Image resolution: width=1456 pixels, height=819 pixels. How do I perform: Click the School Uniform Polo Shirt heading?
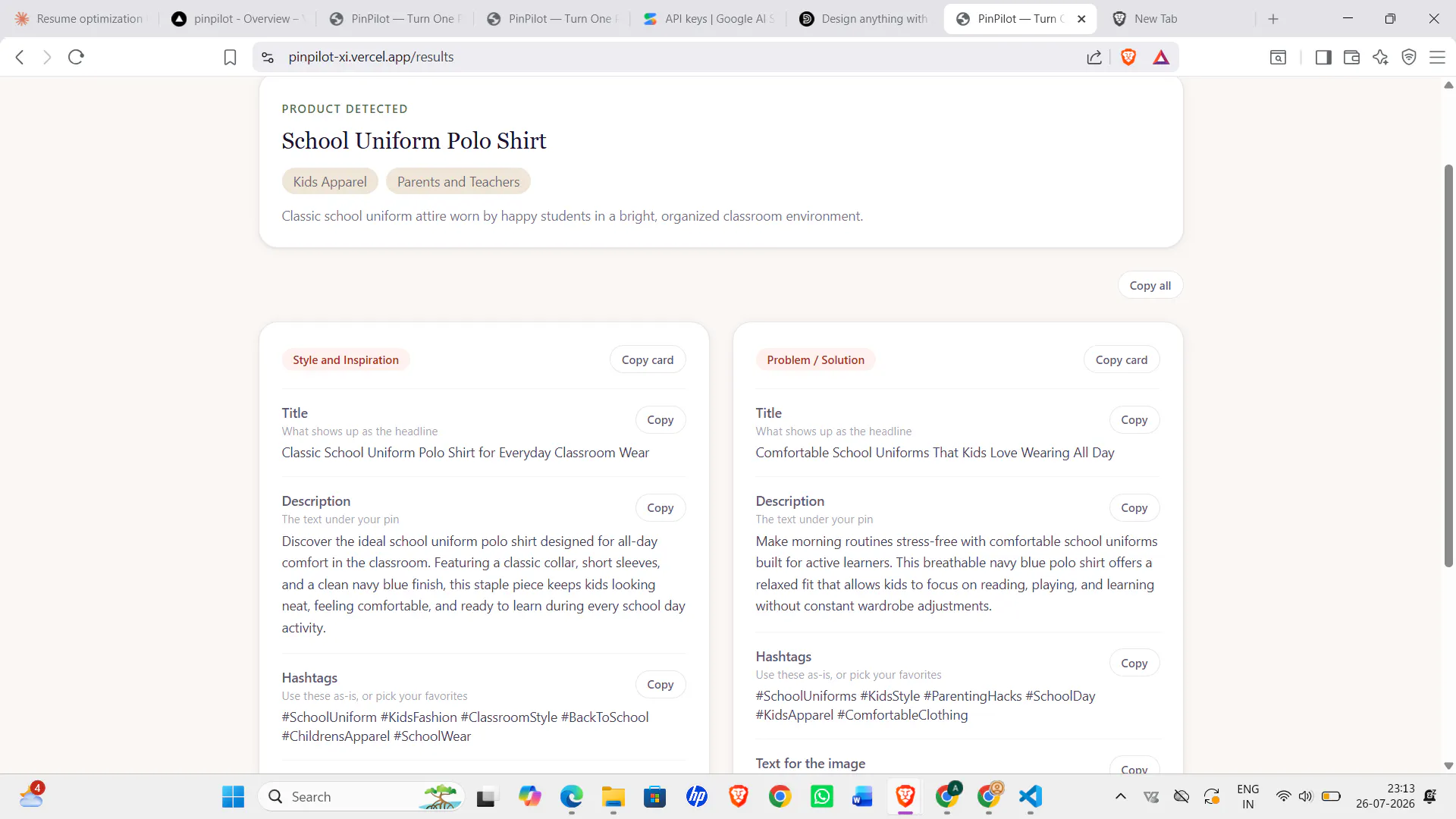click(414, 140)
